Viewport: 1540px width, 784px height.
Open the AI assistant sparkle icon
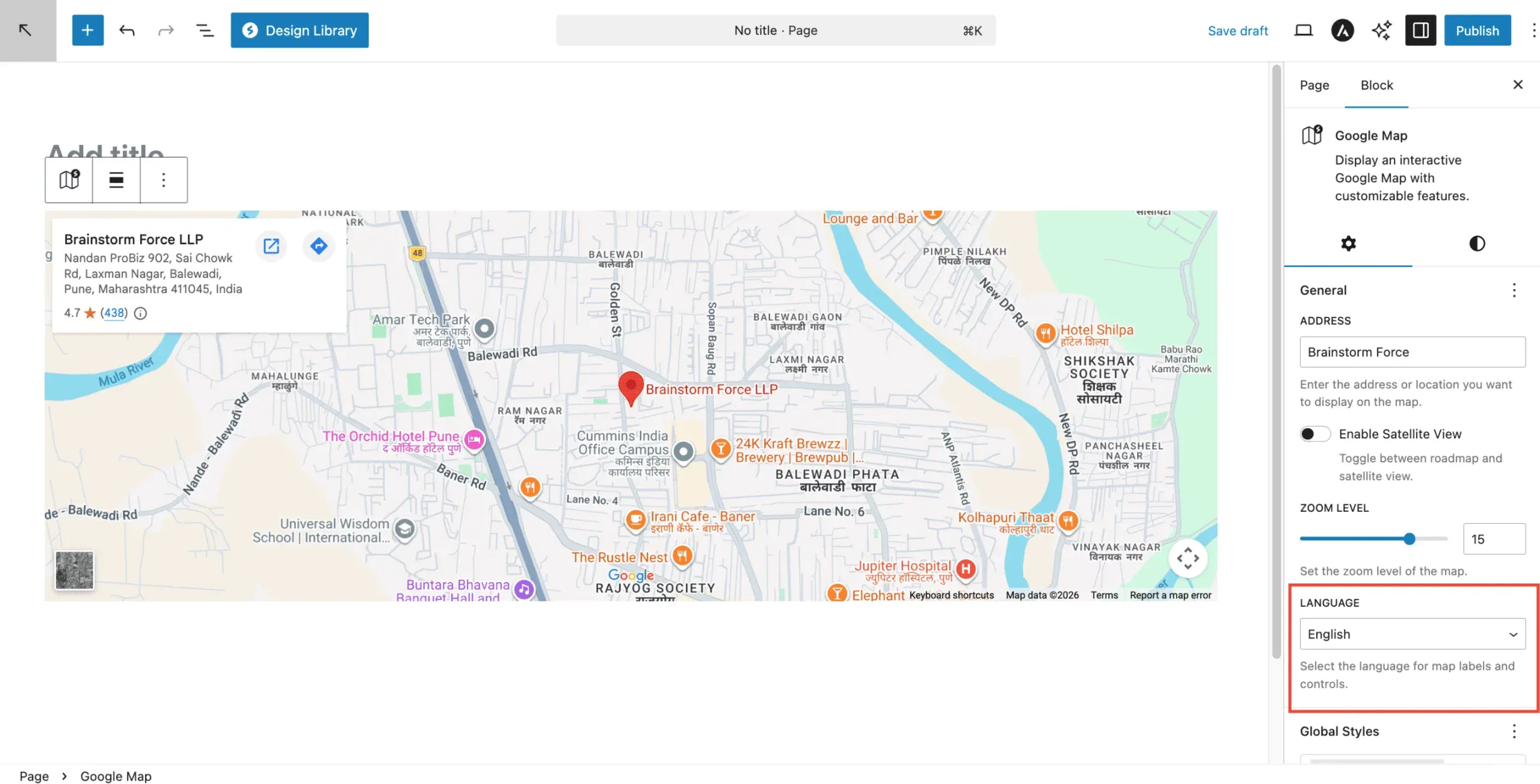pyautogui.click(x=1382, y=30)
